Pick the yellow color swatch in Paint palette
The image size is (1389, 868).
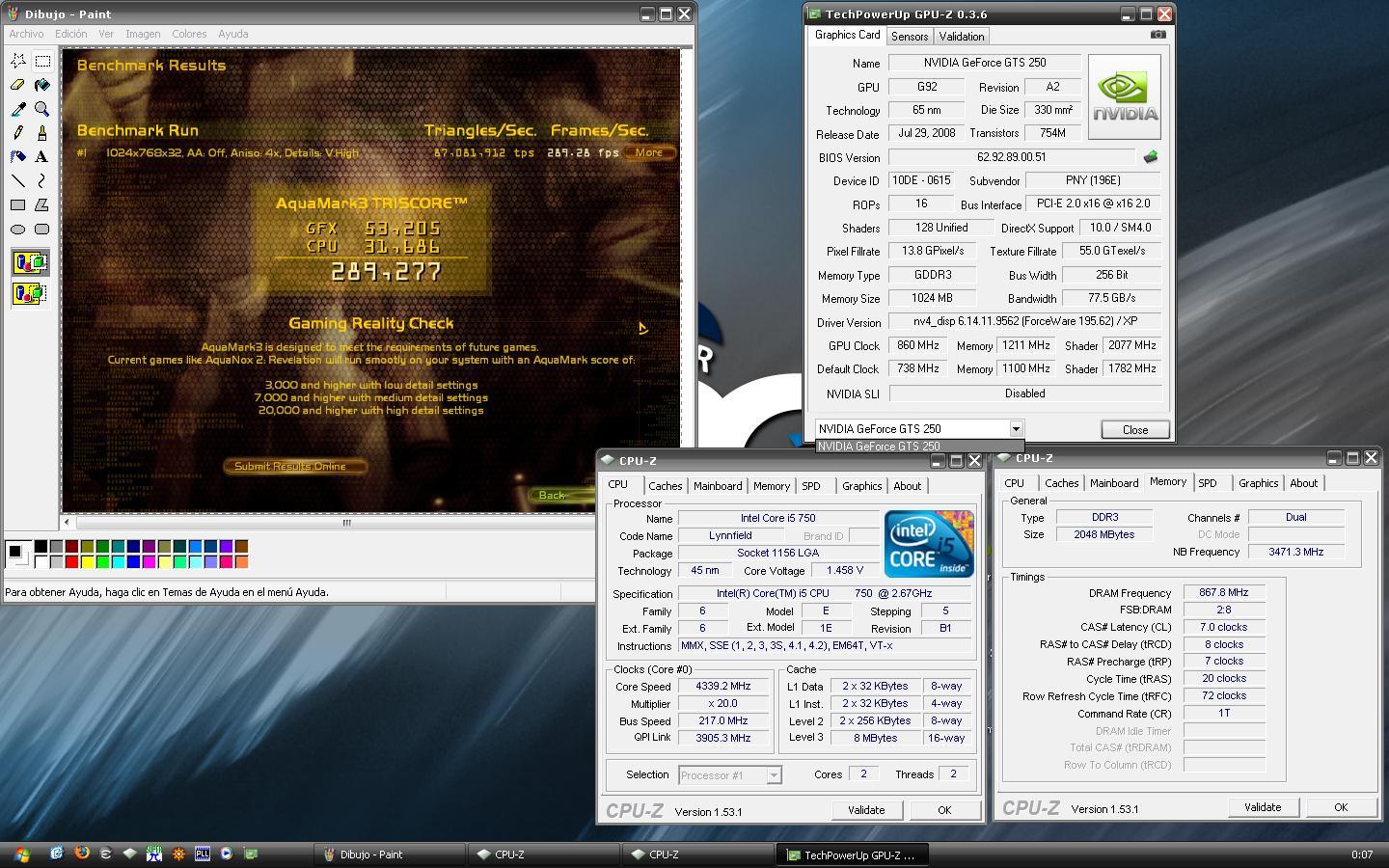(87, 561)
